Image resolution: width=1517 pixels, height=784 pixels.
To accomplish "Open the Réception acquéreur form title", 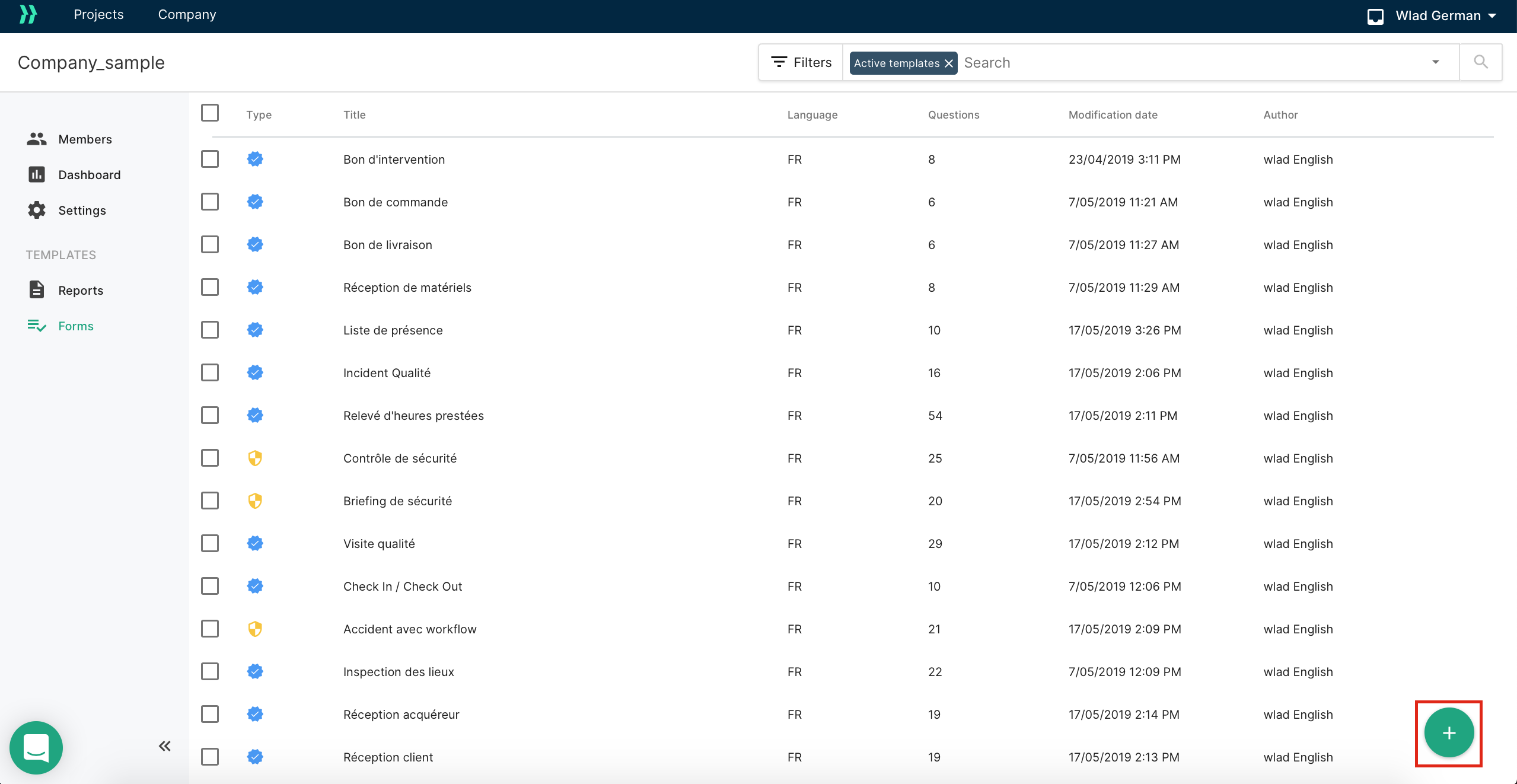I will (x=401, y=715).
